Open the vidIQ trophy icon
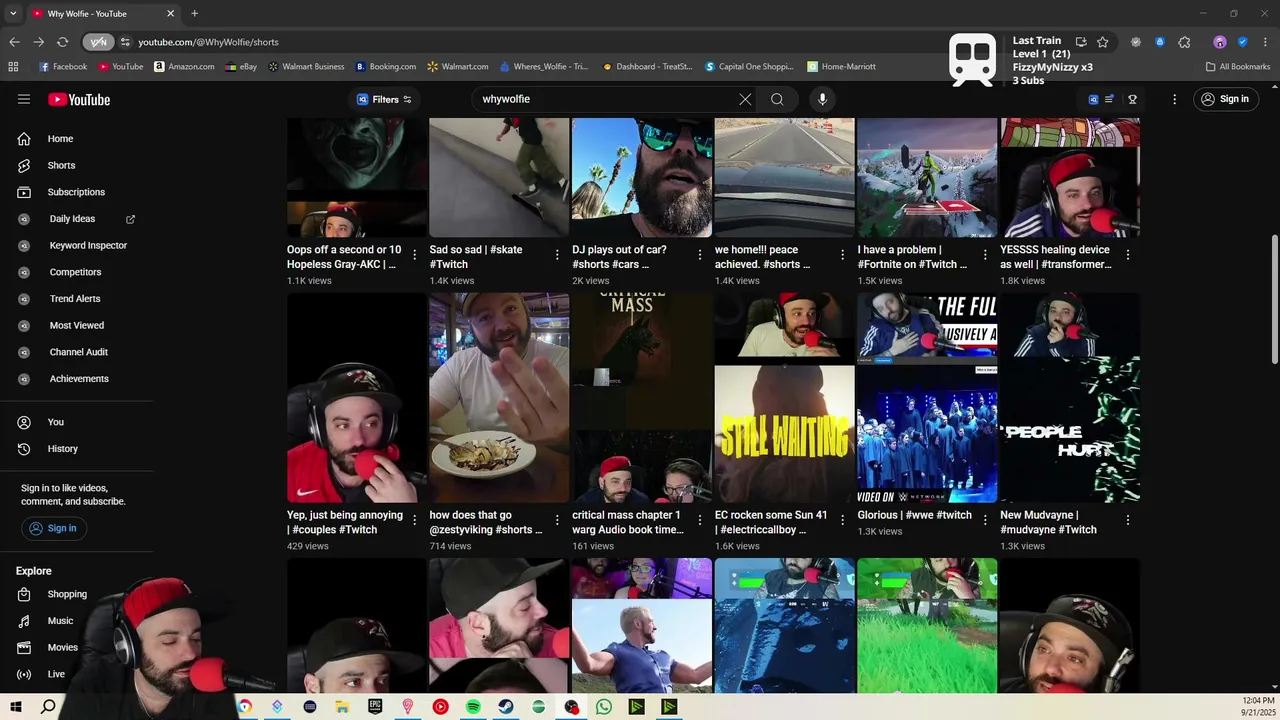Screen dimensions: 1280x720 coord(1132,99)
